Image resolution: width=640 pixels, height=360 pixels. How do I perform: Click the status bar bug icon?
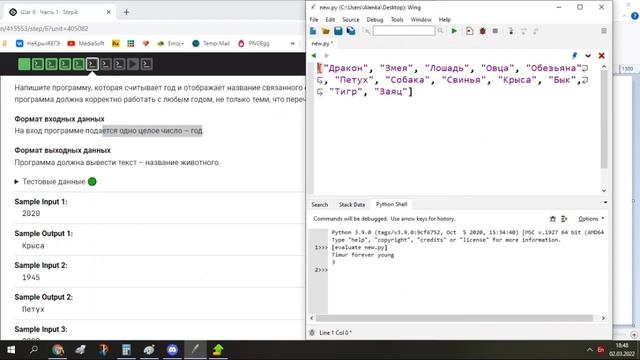coord(312,333)
